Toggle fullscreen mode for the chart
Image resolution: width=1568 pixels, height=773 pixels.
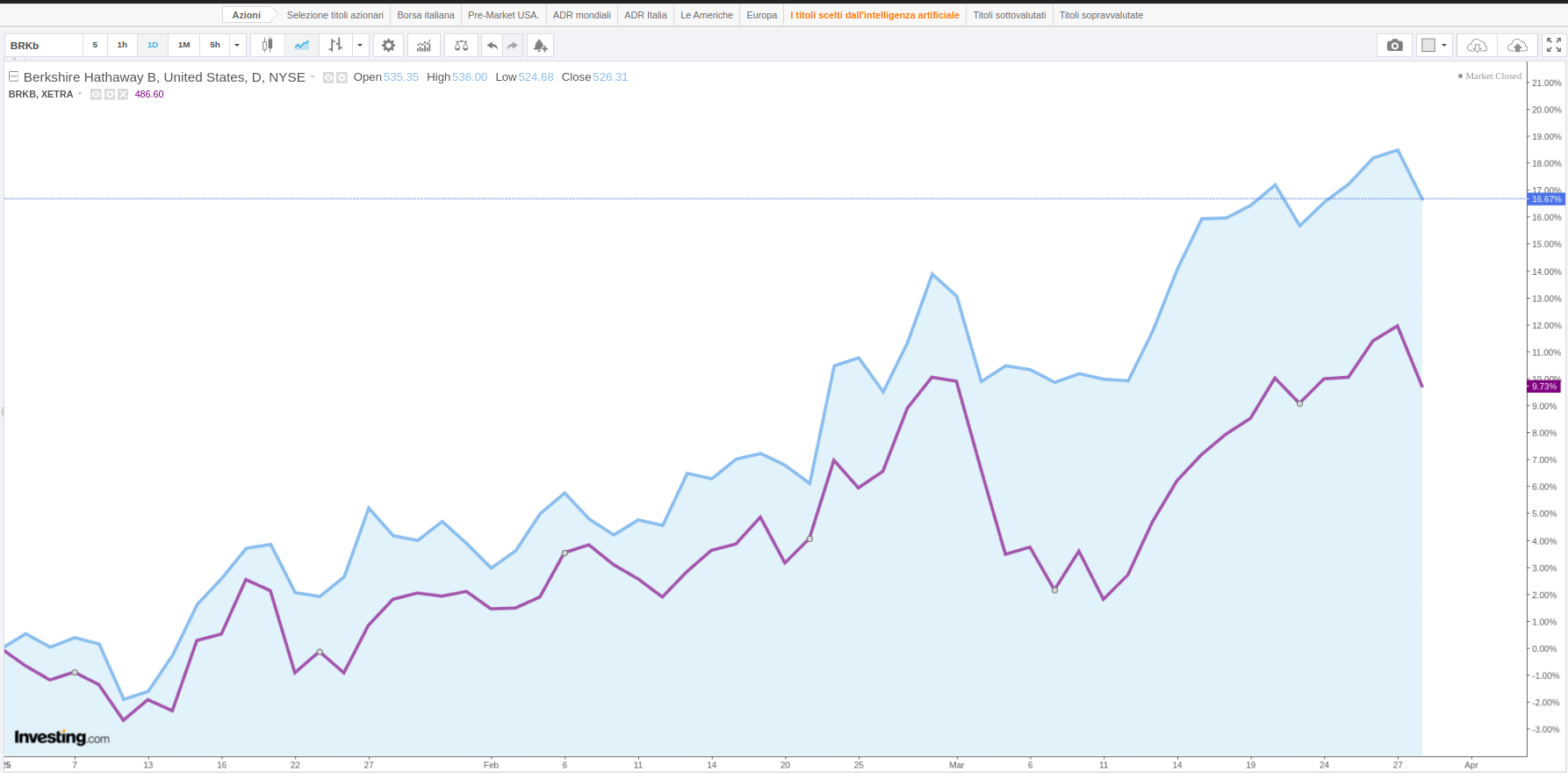click(x=1554, y=45)
